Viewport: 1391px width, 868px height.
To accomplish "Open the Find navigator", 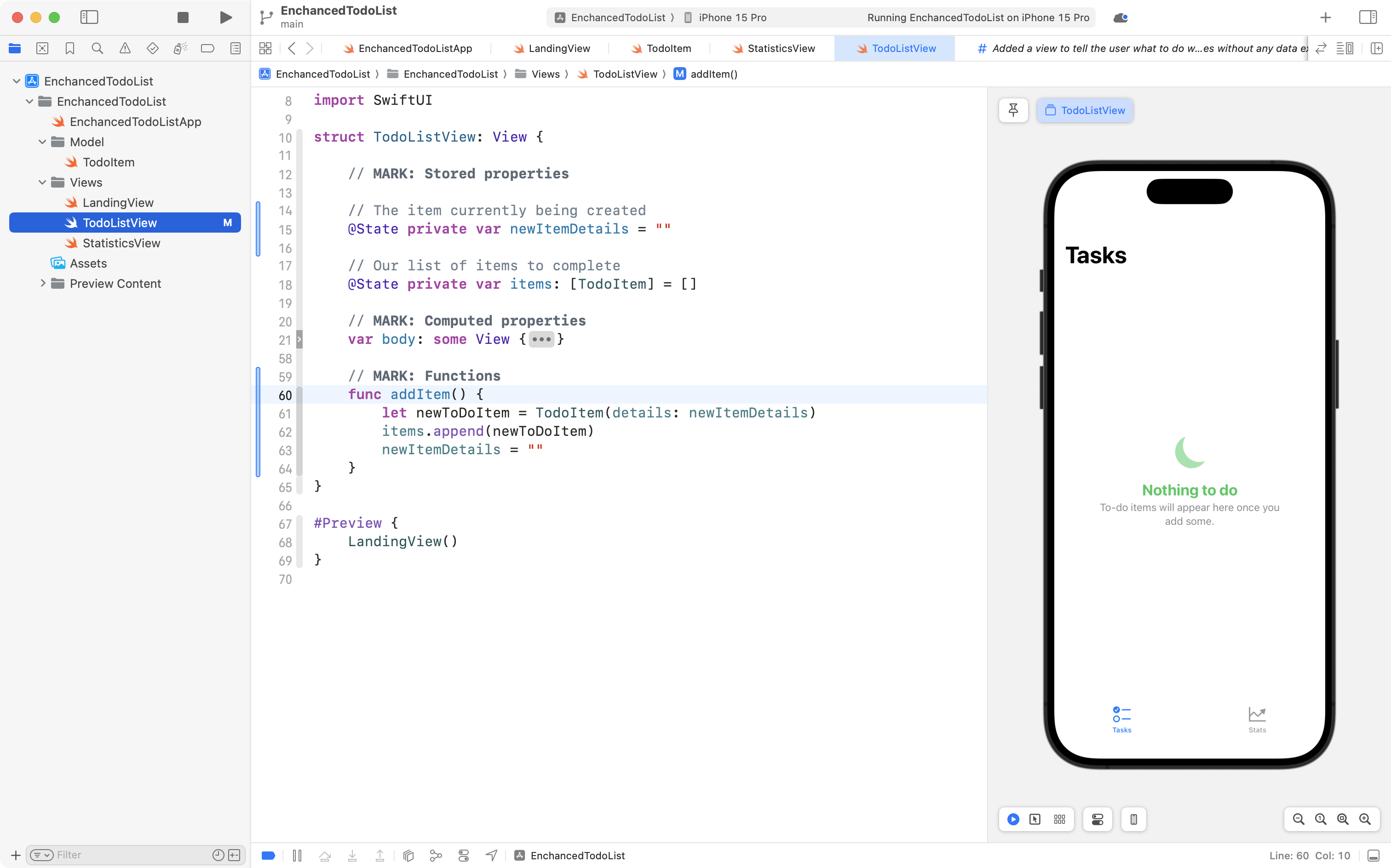I will (98, 48).
